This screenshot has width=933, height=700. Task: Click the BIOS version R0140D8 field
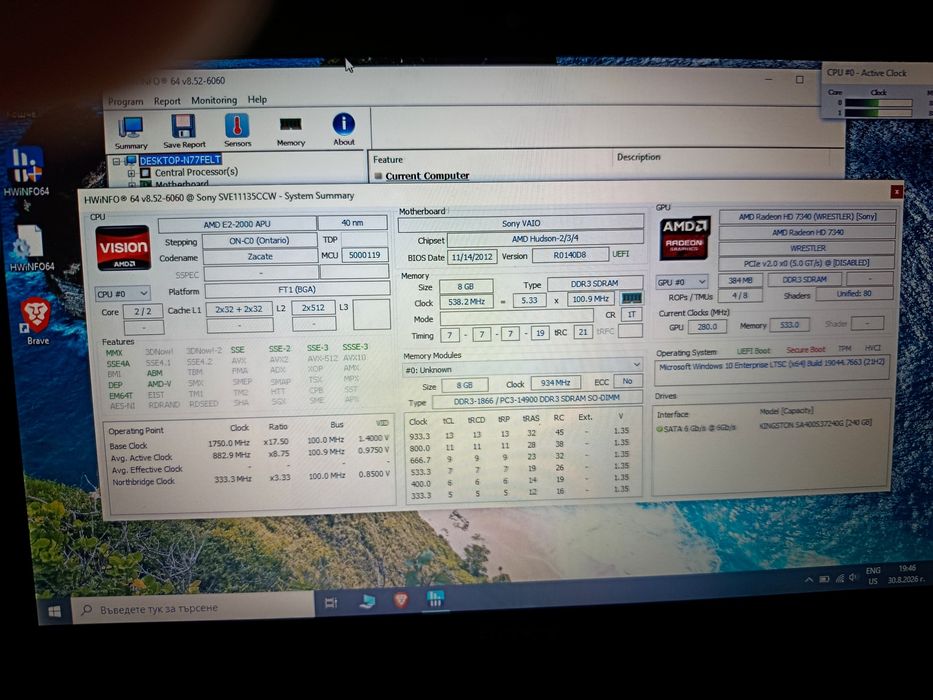[x=570, y=255]
